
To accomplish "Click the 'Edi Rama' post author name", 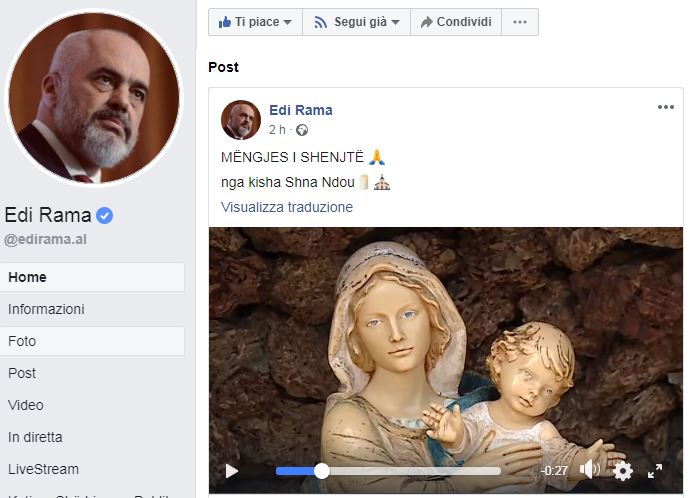I will point(300,110).
